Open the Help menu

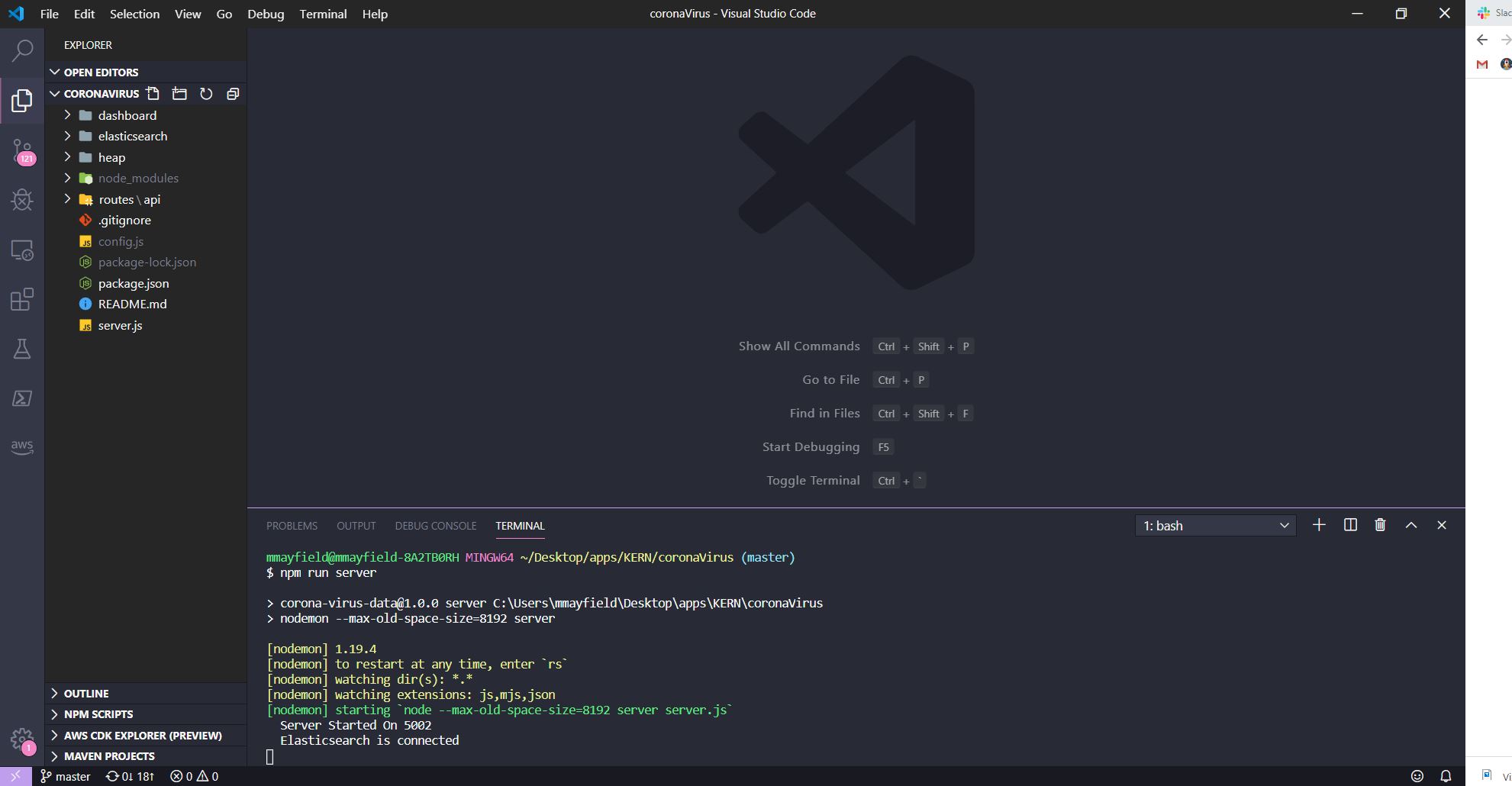click(375, 14)
